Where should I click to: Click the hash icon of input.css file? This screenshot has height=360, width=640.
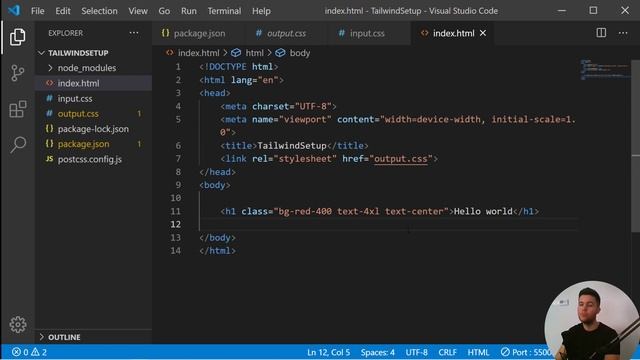click(49, 98)
